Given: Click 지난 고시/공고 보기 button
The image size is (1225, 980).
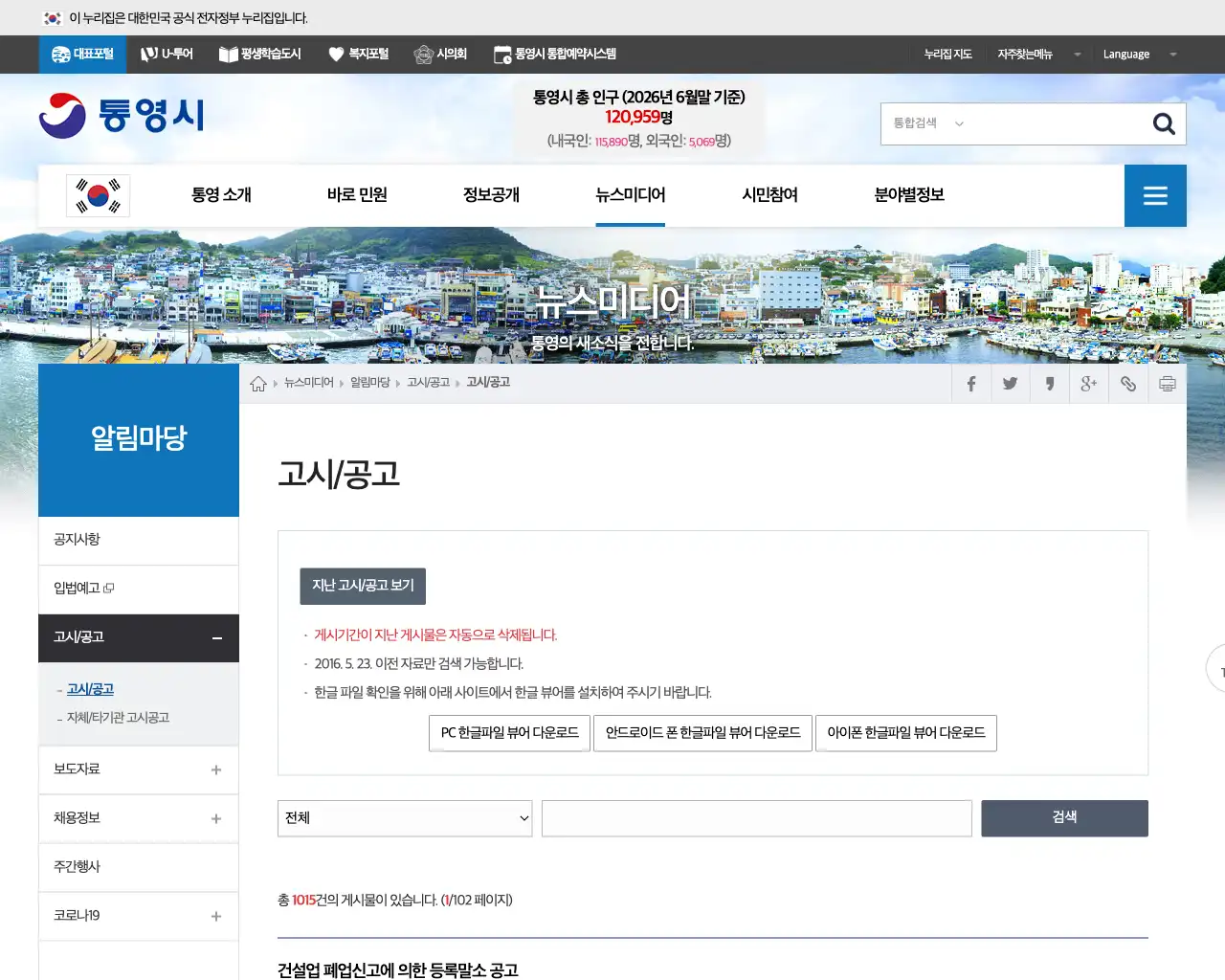Looking at the screenshot, I should [x=363, y=586].
